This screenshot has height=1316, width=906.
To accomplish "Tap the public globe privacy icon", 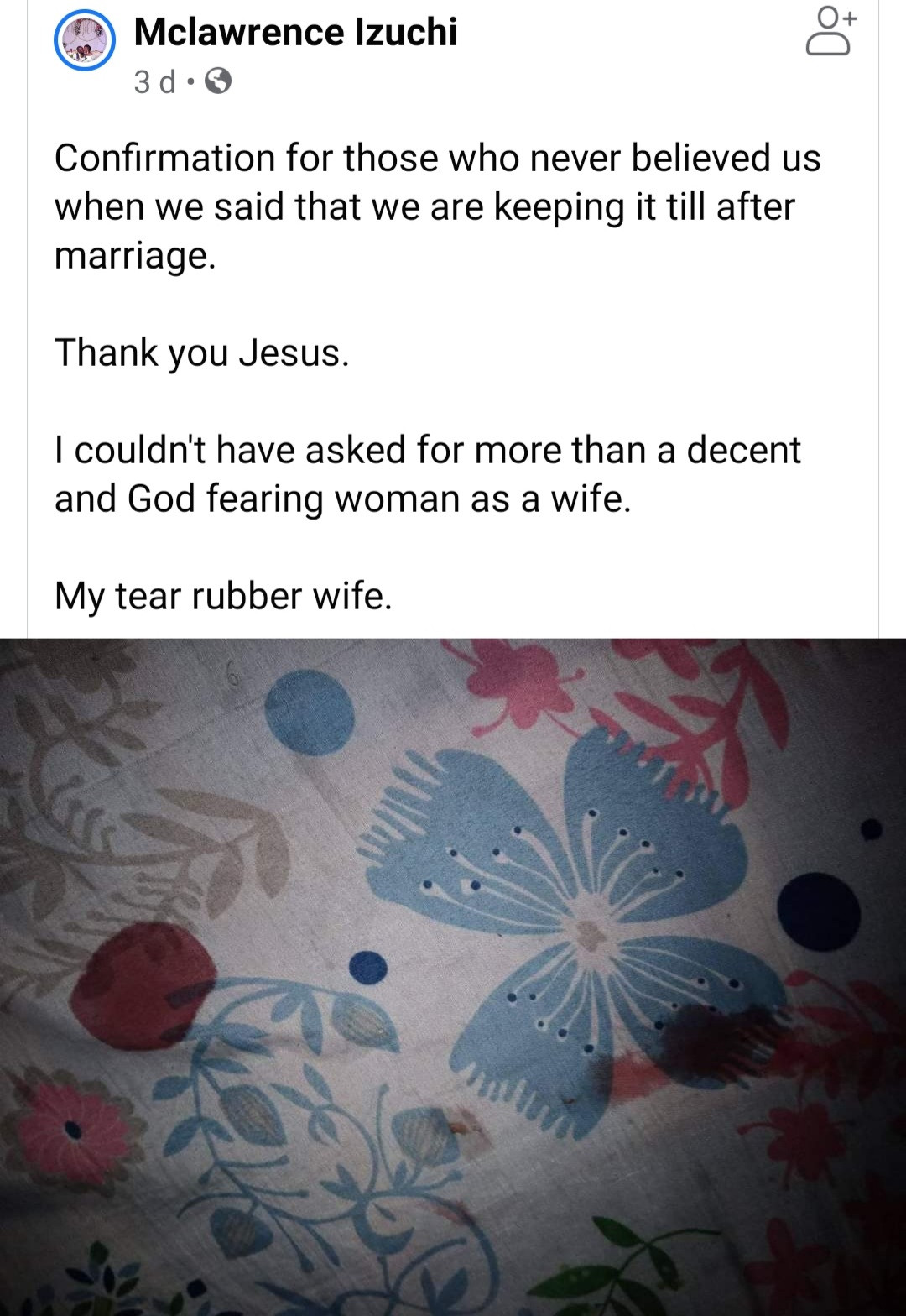I will (x=218, y=81).
